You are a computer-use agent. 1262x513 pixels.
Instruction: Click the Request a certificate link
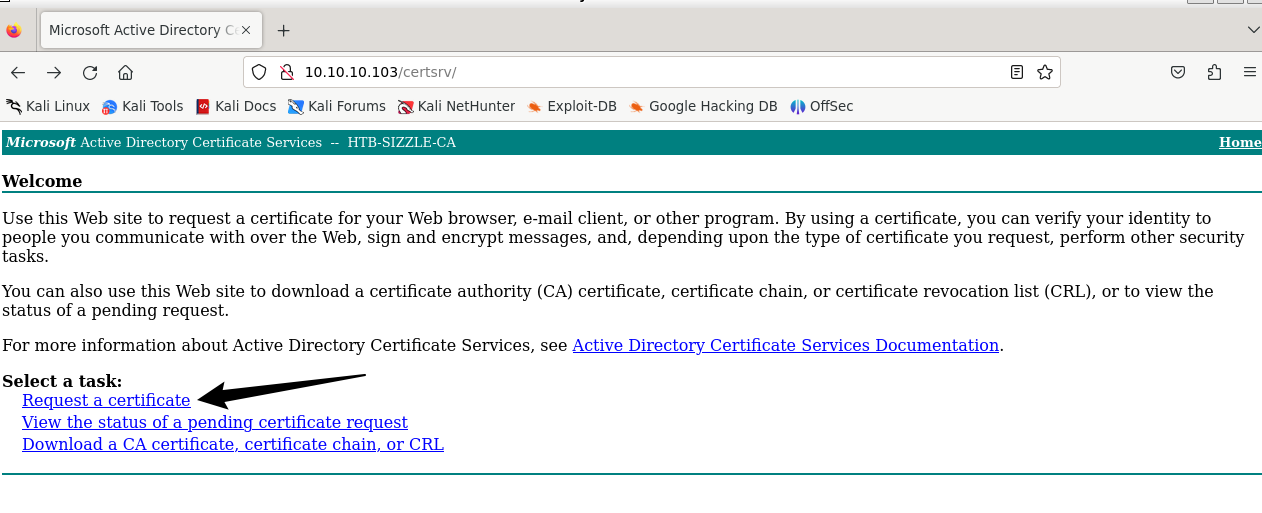click(x=106, y=400)
